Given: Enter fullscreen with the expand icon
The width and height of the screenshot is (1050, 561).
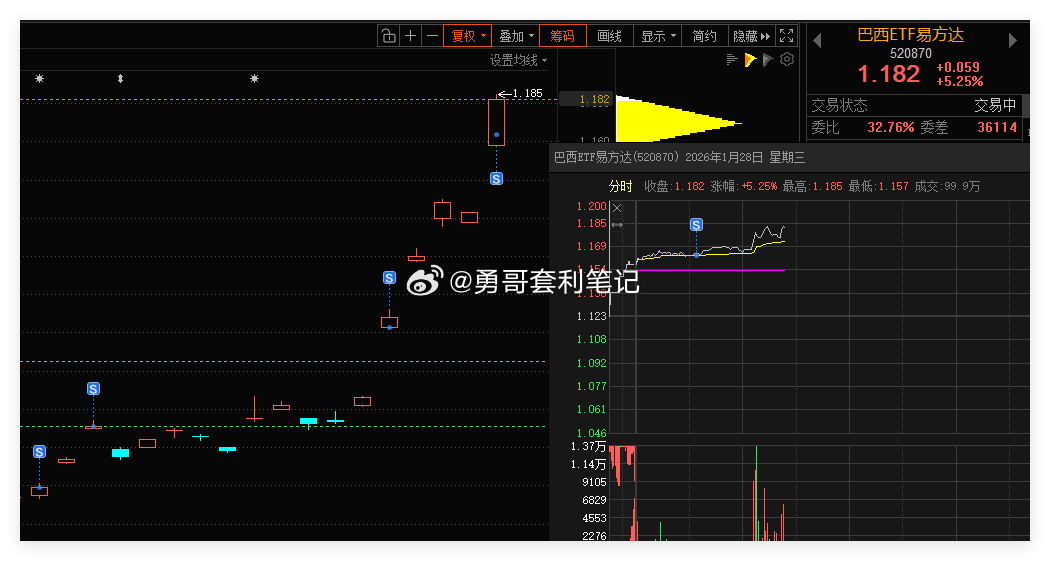Looking at the screenshot, I should [x=787, y=35].
